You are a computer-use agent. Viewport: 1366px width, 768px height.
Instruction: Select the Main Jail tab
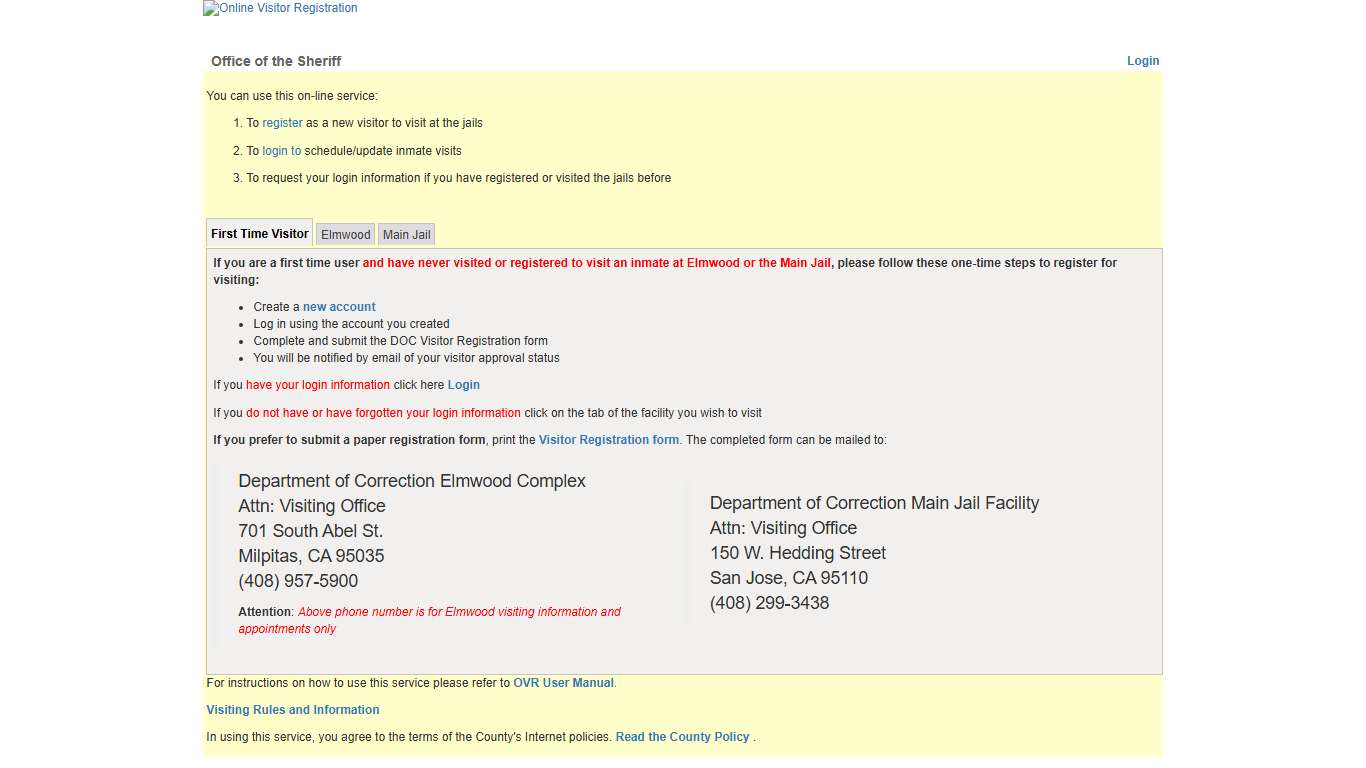pos(407,235)
